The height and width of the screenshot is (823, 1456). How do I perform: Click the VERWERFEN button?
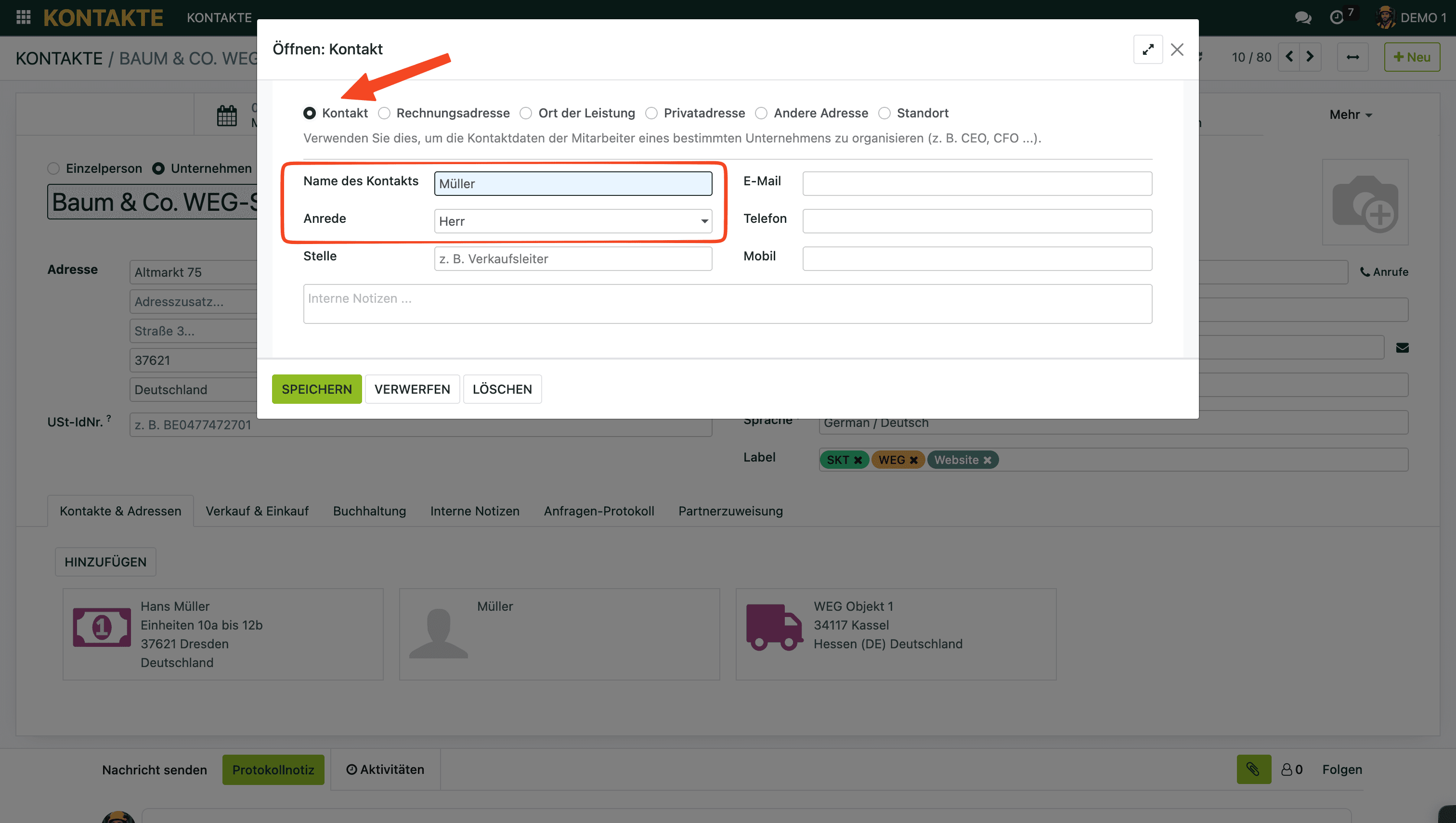[412, 389]
